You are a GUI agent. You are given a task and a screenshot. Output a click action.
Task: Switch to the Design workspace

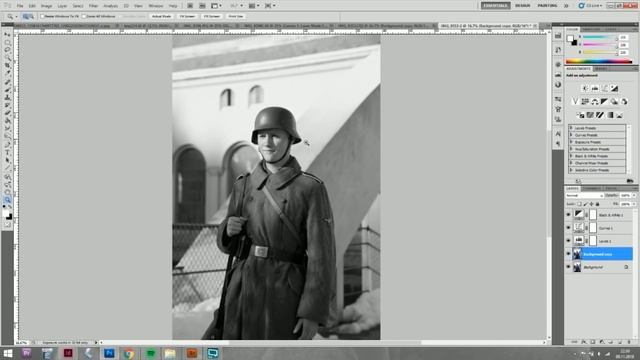pyautogui.click(x=522, y=6)
